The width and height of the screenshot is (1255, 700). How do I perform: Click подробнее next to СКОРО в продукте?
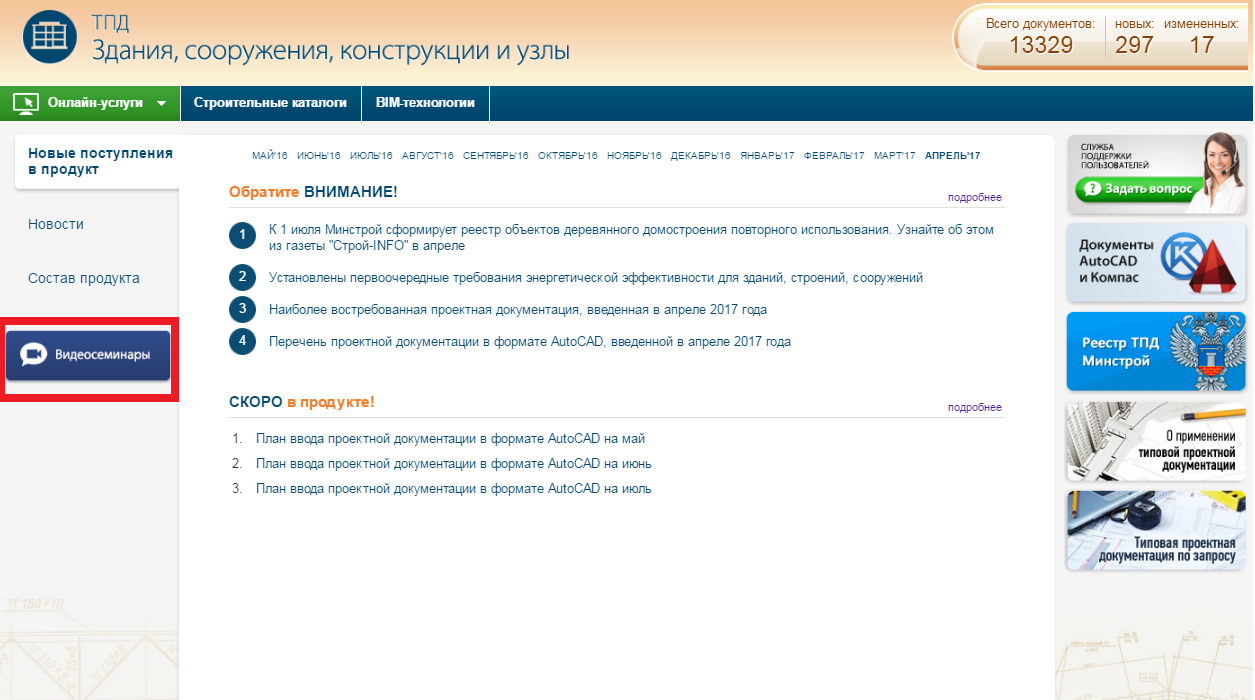974,408
